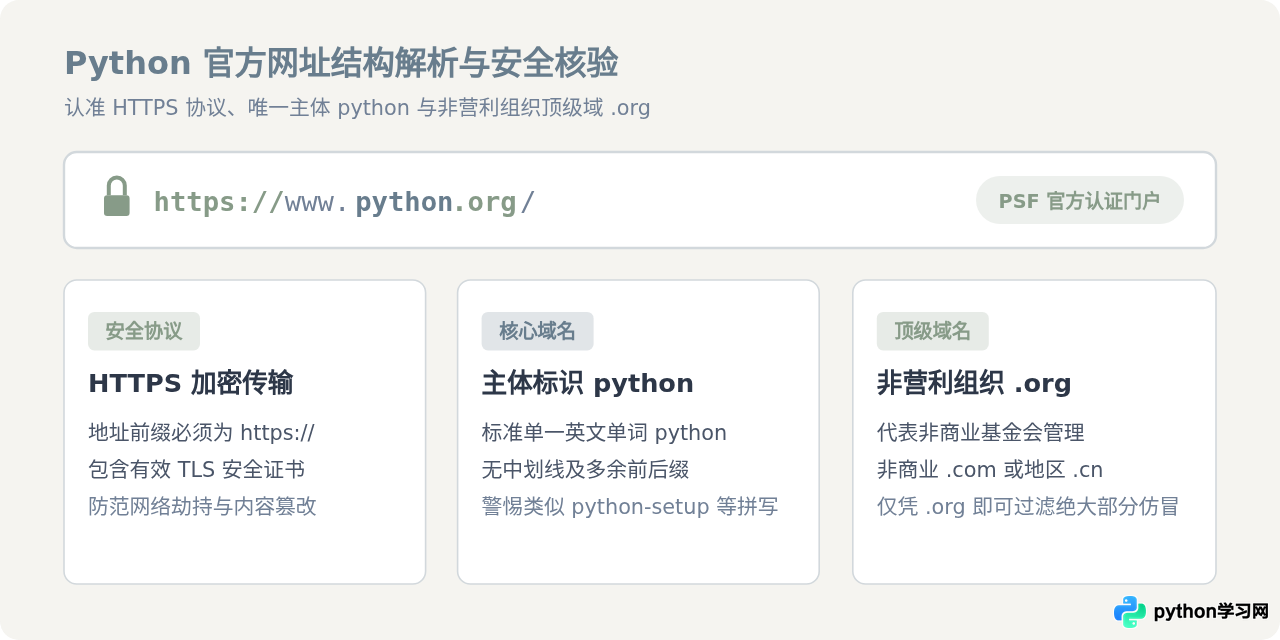The image size is (1280, 640).
Task: Click the heading HTTPS 加密传输
Action: pyautogui.click(x=191, y=383)
